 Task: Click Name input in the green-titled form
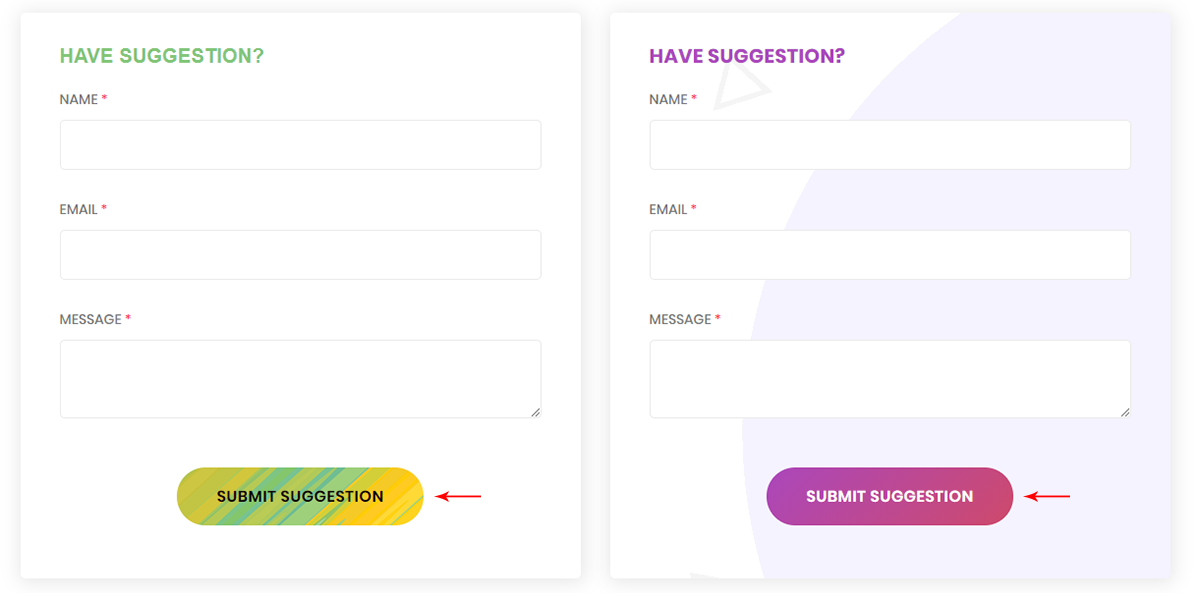click(x=300, y=145)
